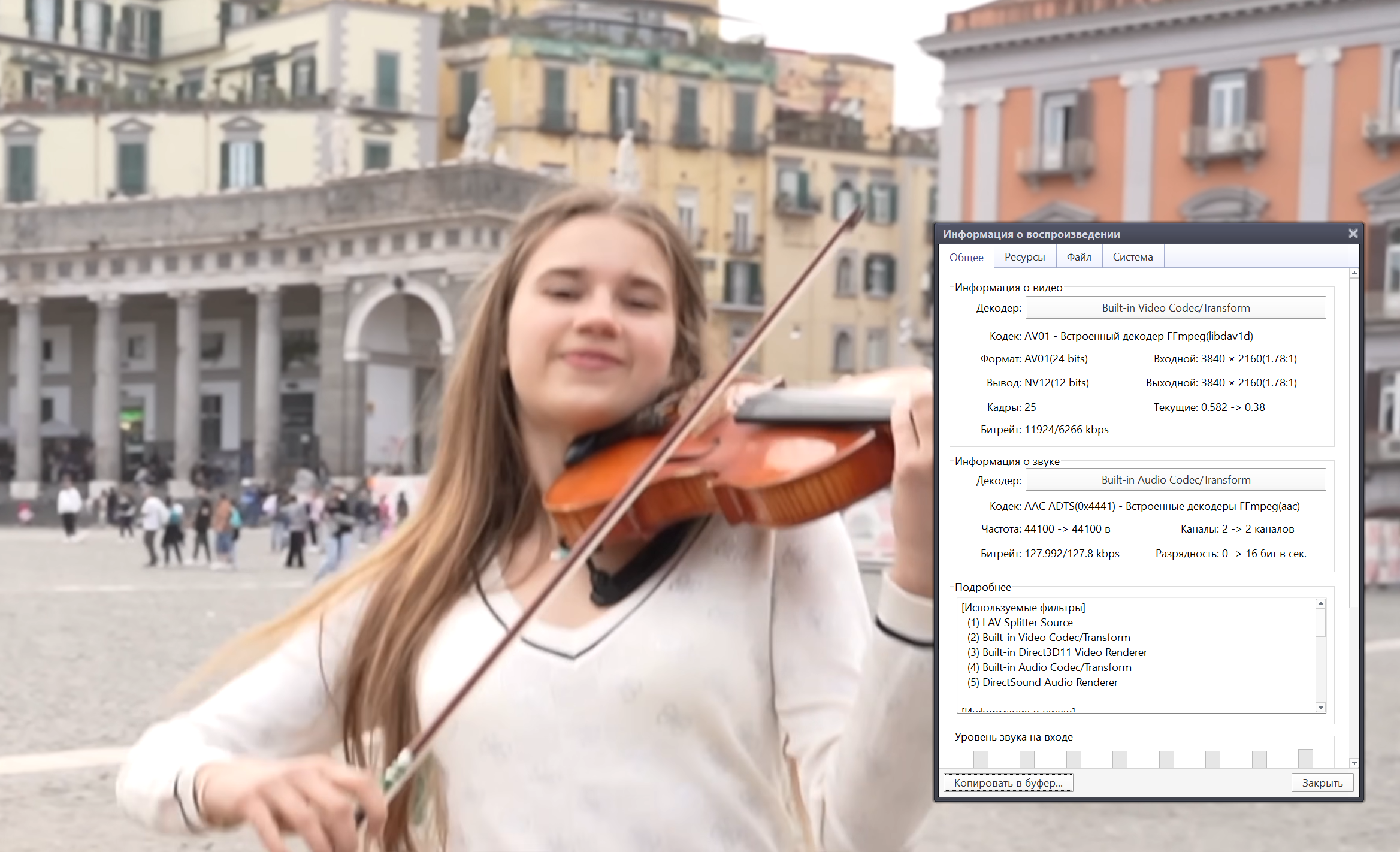Click the dialog's main vertical scrollbar thumb
This screenshot has width=1400, height=852.
pyautogui.click(x=1354, y=443)
